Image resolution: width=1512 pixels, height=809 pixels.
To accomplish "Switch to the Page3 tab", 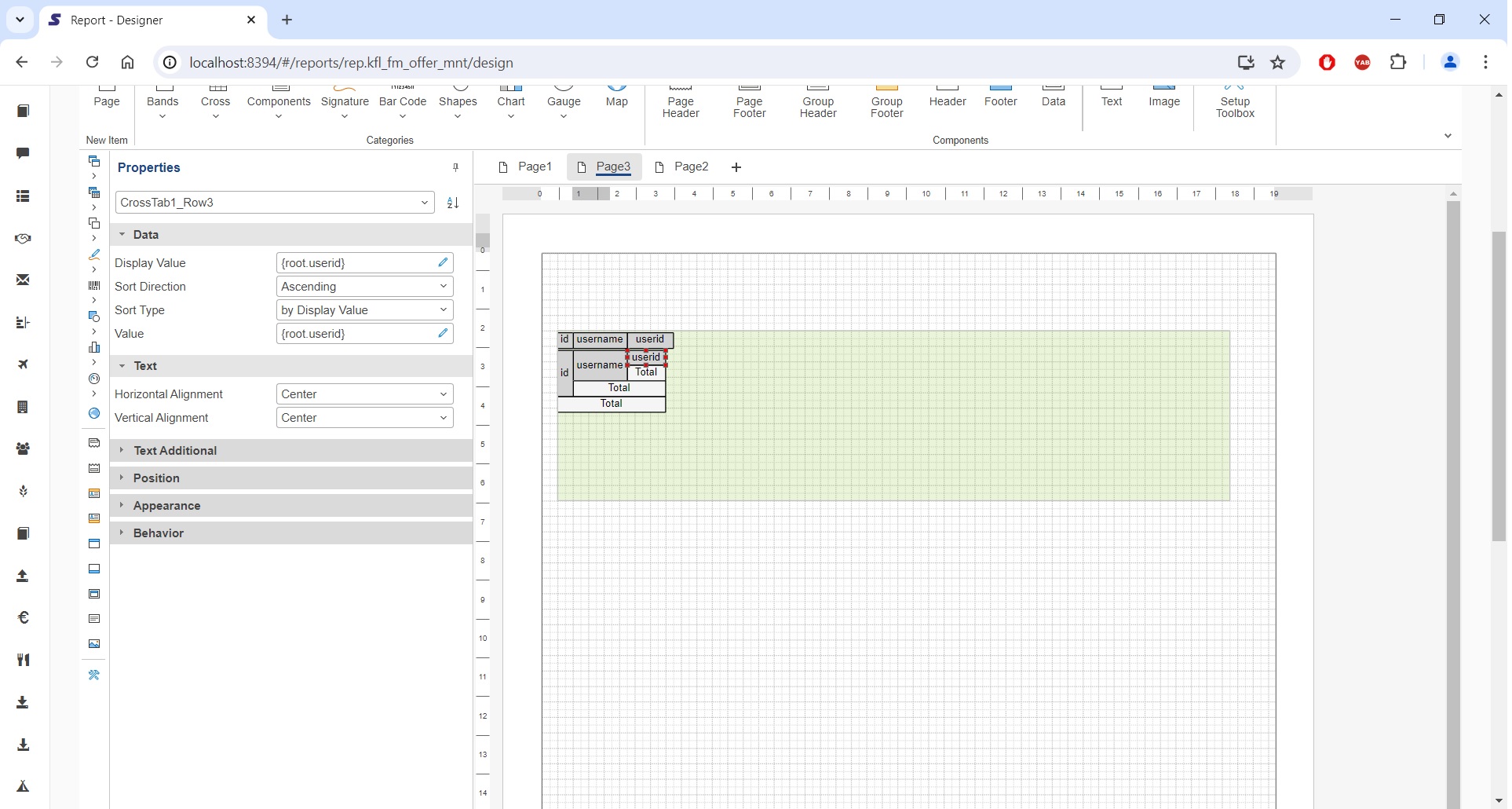I will coord(604,167).
